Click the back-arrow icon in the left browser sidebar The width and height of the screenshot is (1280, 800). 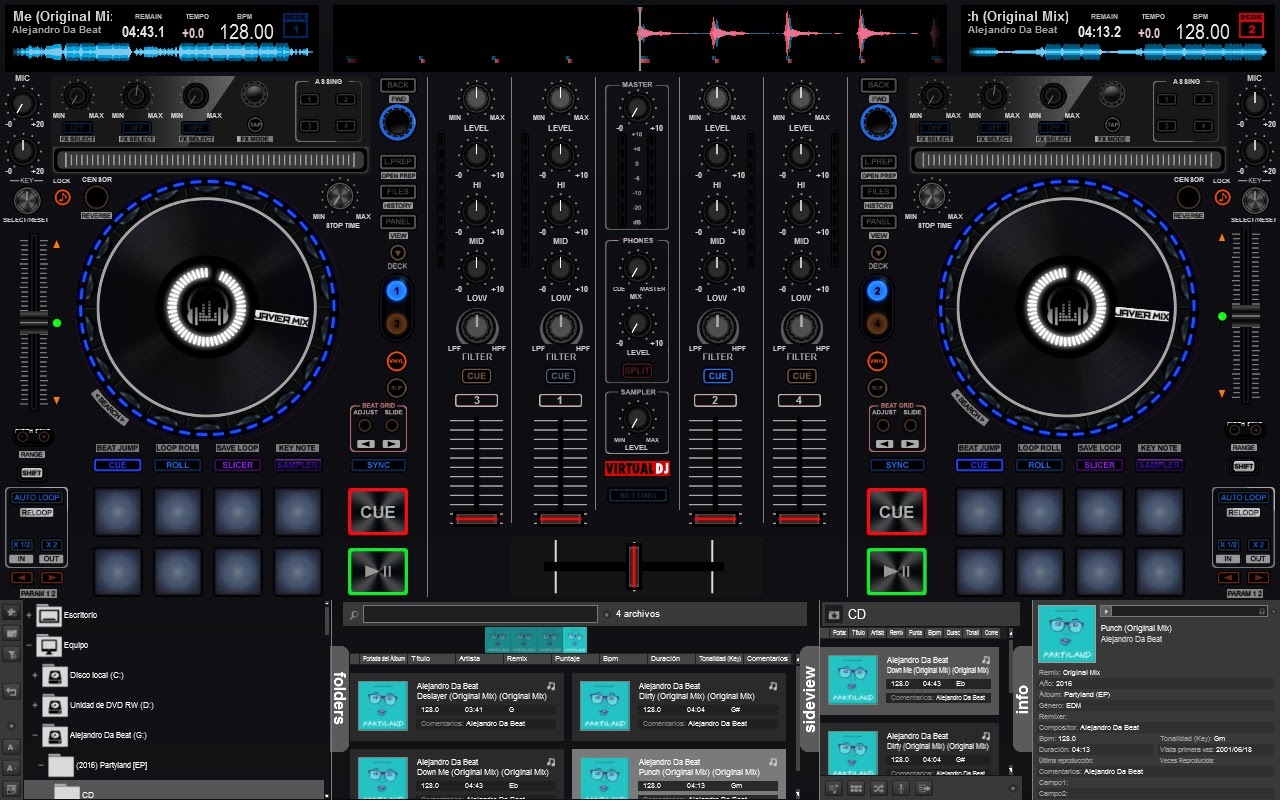[x=10, y=692]
